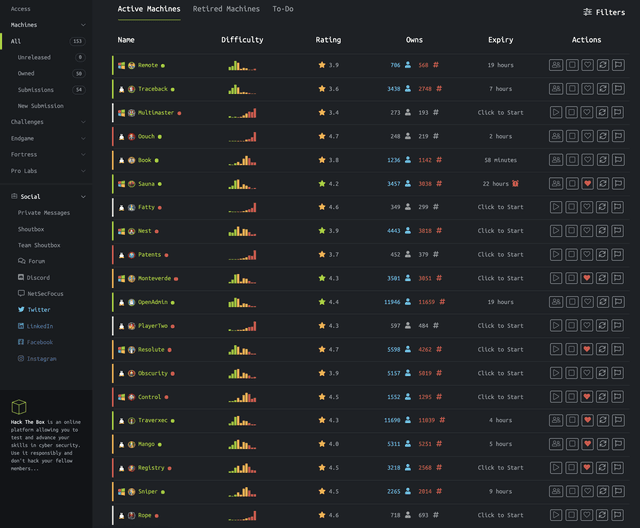Click the review flag icon for Ouch

(x=619, y=136)
